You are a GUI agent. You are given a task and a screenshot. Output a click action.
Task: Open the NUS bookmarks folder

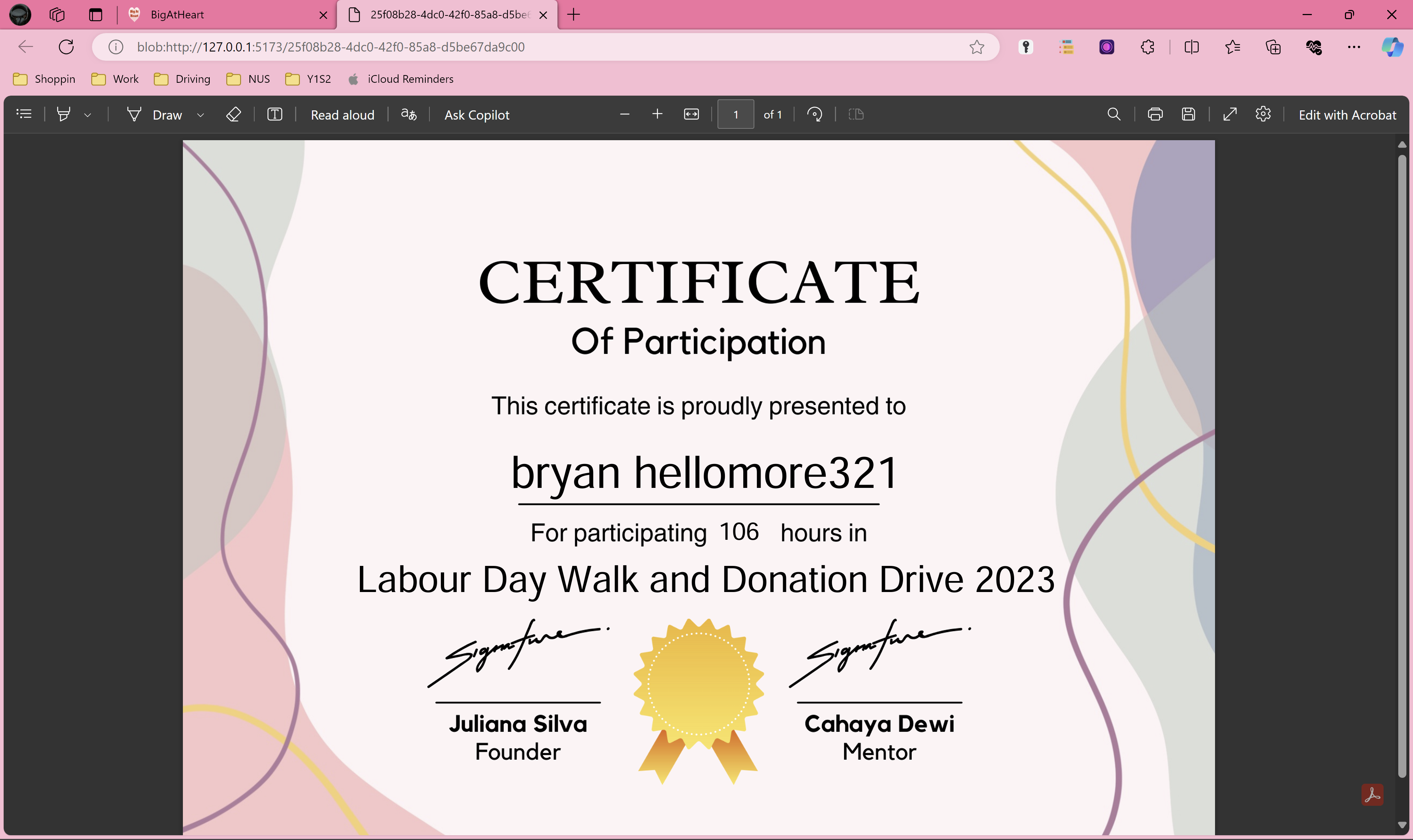point(248,79)
